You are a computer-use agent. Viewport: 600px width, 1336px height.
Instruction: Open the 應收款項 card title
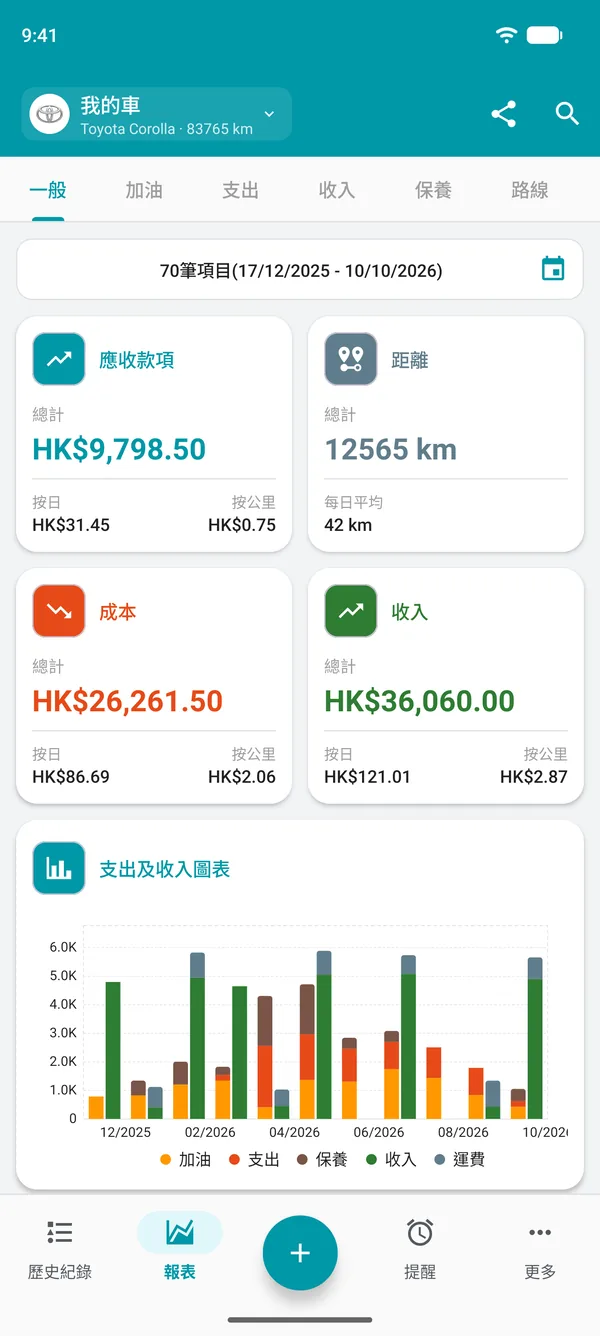click(137, 360)
